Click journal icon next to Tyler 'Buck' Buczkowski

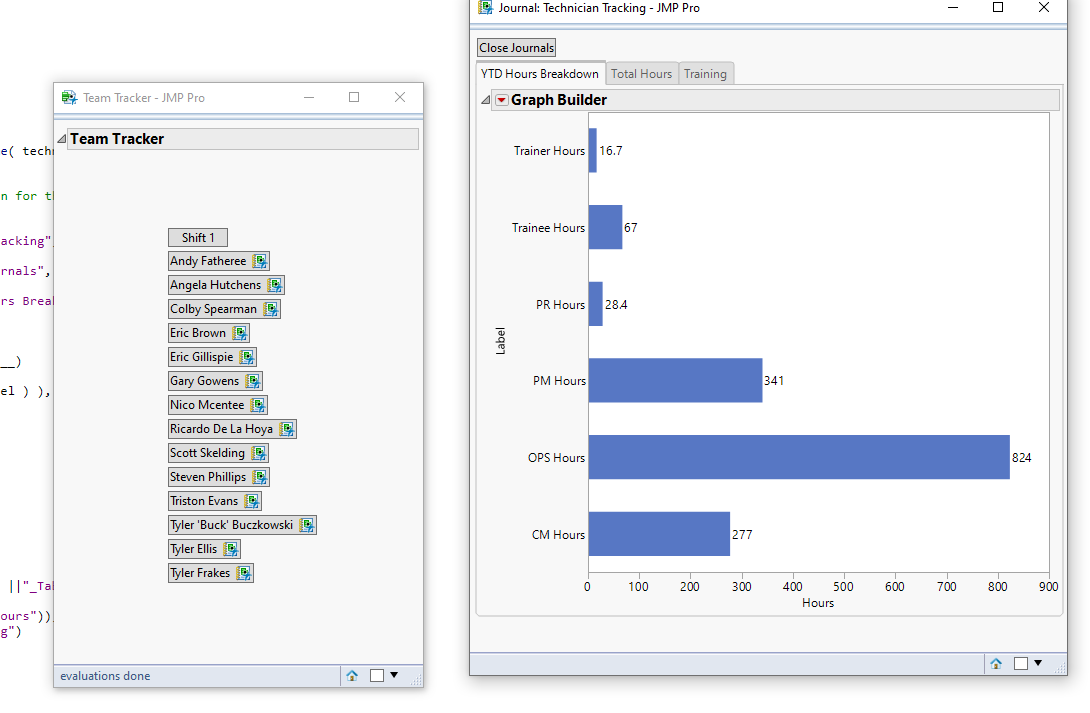[307, 525]
